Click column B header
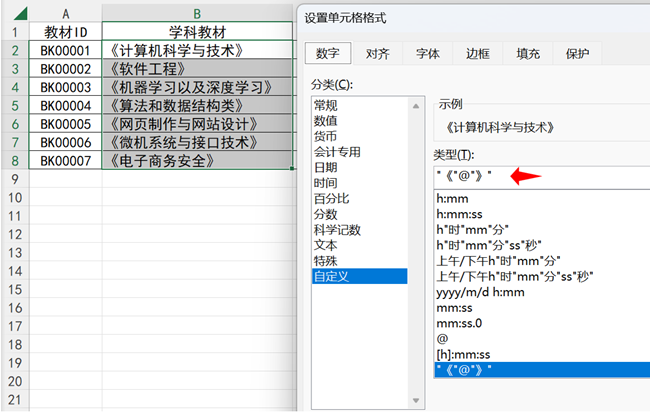This screenshot has width=650, height=412. [x=197, y=12]
